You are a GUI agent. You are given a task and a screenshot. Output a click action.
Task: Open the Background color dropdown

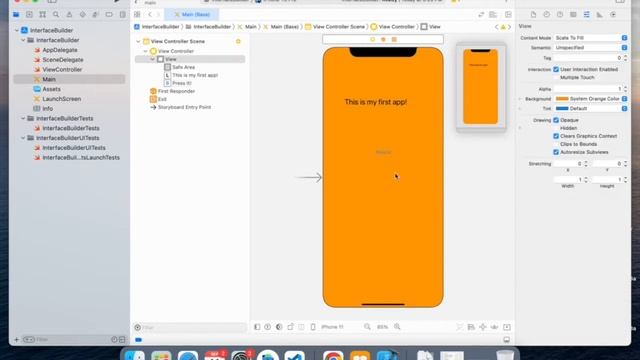(624, 99)
